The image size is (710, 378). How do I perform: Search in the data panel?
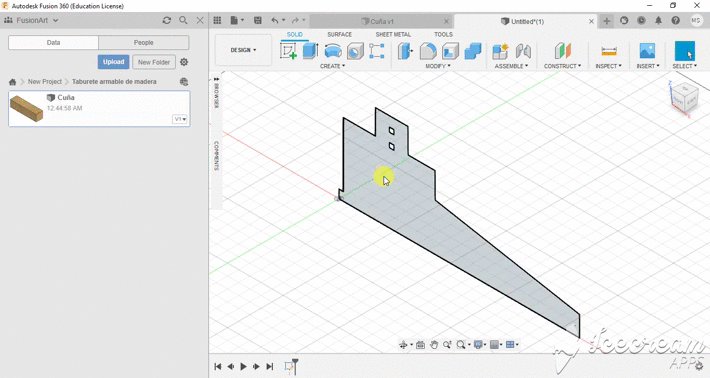pos(183,20)
